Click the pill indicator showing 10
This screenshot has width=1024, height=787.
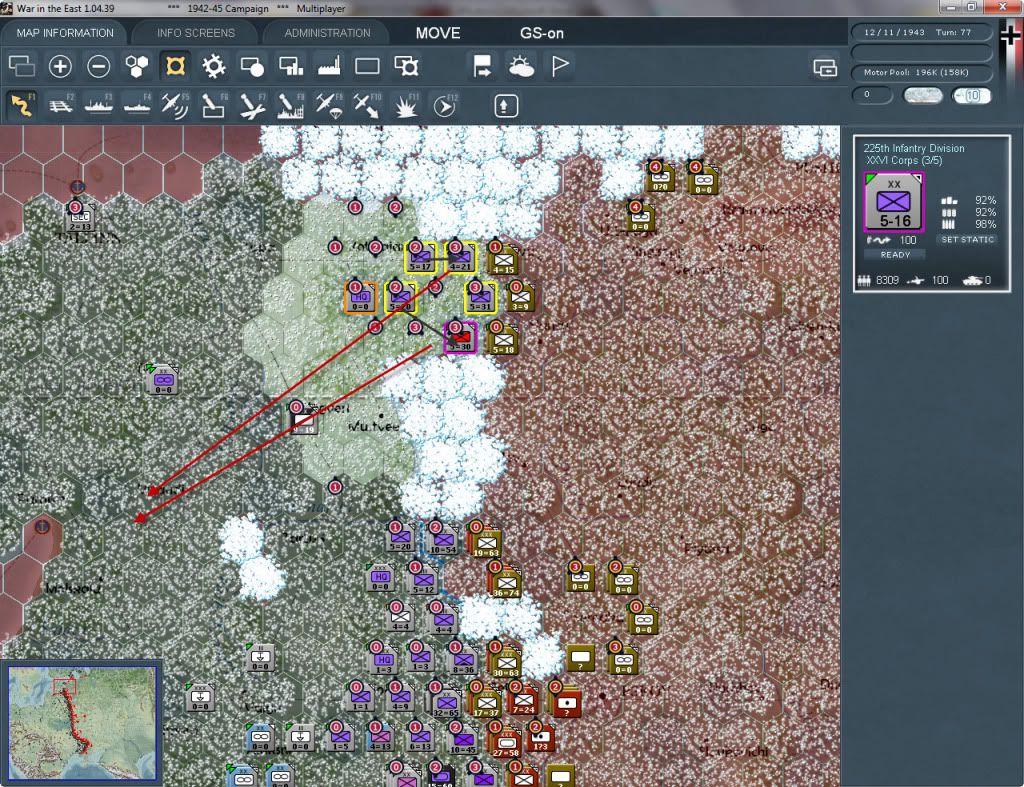tap(972, 95)
